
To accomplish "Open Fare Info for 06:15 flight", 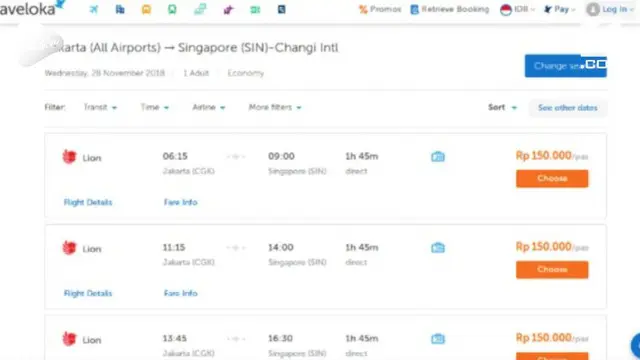I will pos(180,202).
